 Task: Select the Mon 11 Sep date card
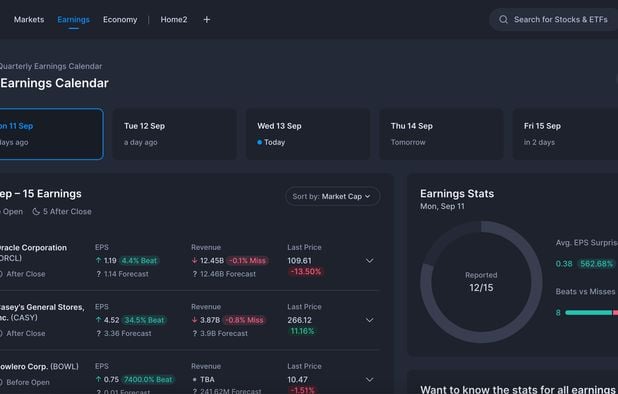click(x=51, y=134)
